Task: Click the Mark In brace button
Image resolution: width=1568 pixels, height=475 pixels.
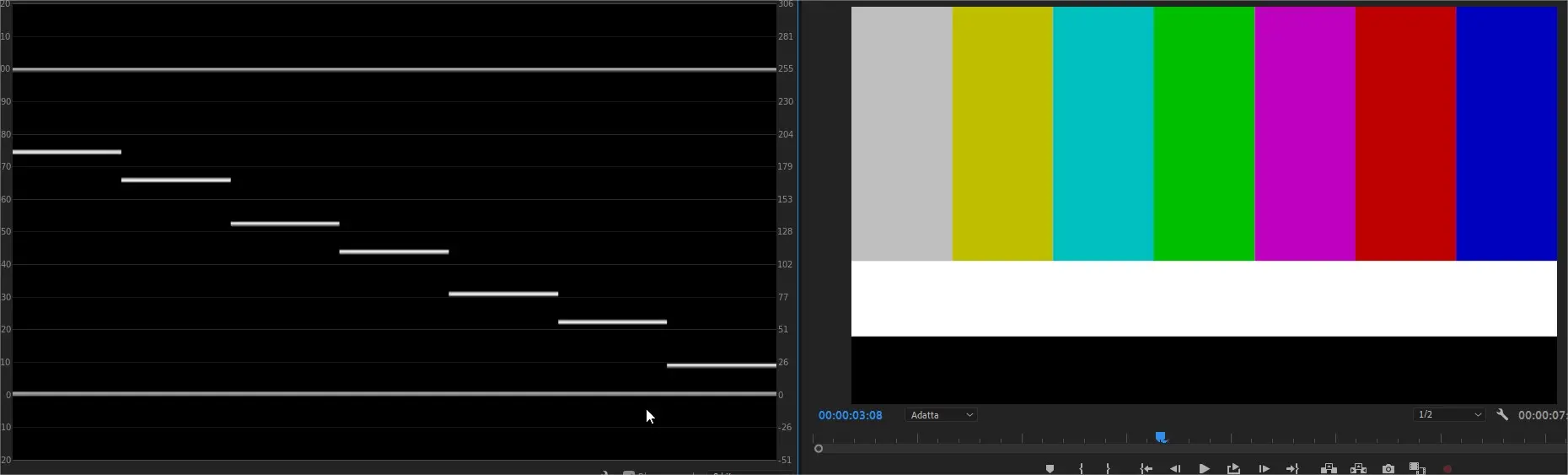Action: (x=1081, y=469)
